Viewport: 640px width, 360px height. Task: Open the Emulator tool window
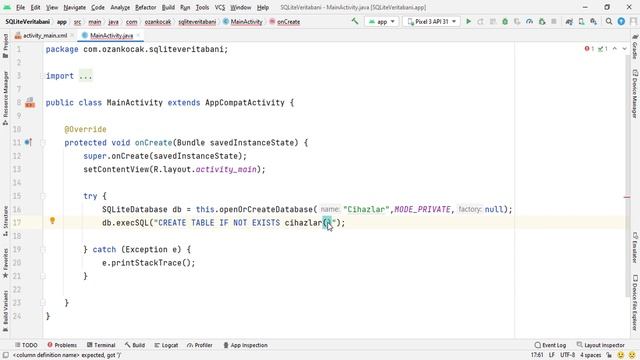coord(635,248)
